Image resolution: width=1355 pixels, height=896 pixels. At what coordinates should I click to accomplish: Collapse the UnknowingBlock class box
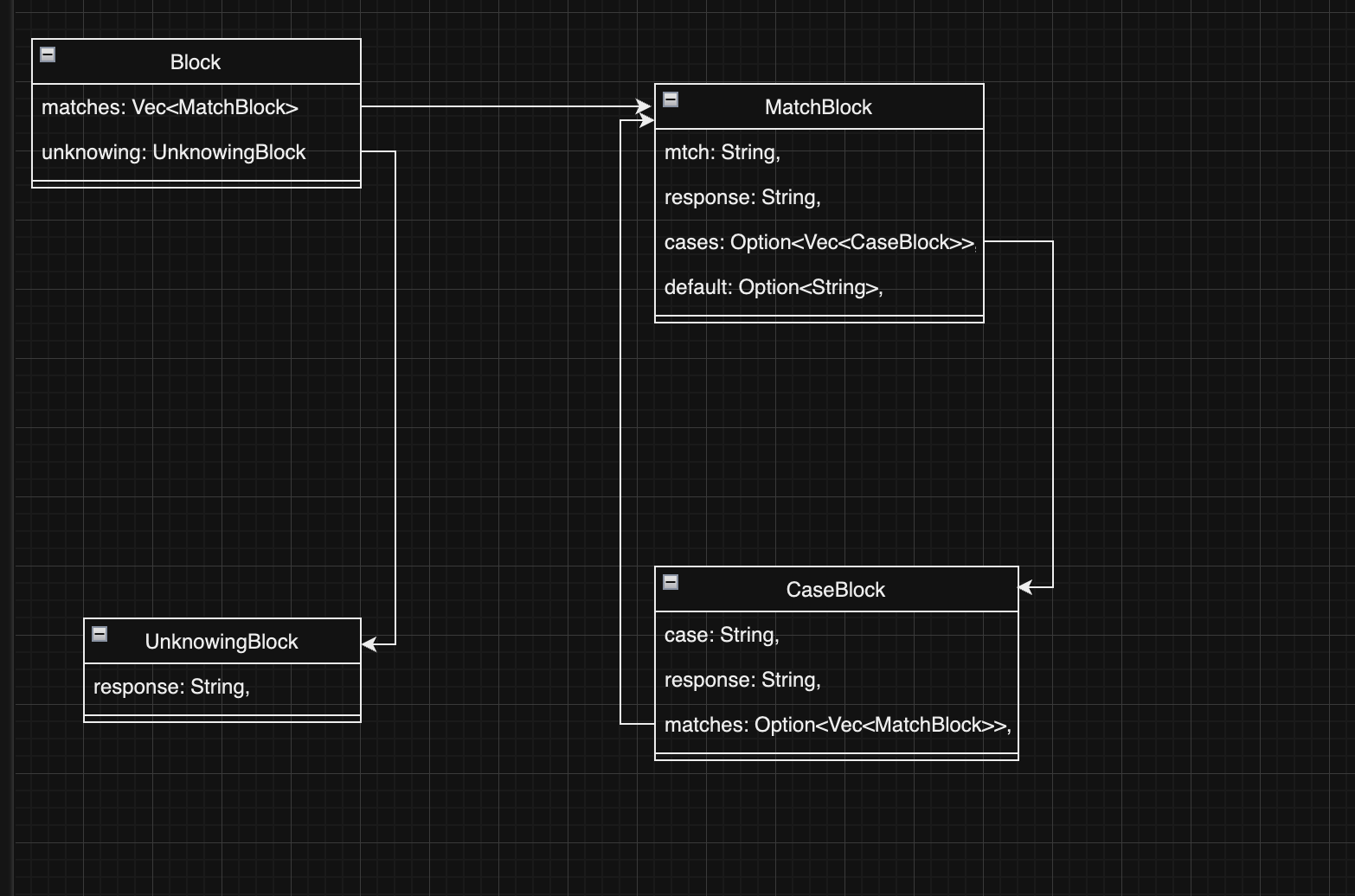(100, 634)
